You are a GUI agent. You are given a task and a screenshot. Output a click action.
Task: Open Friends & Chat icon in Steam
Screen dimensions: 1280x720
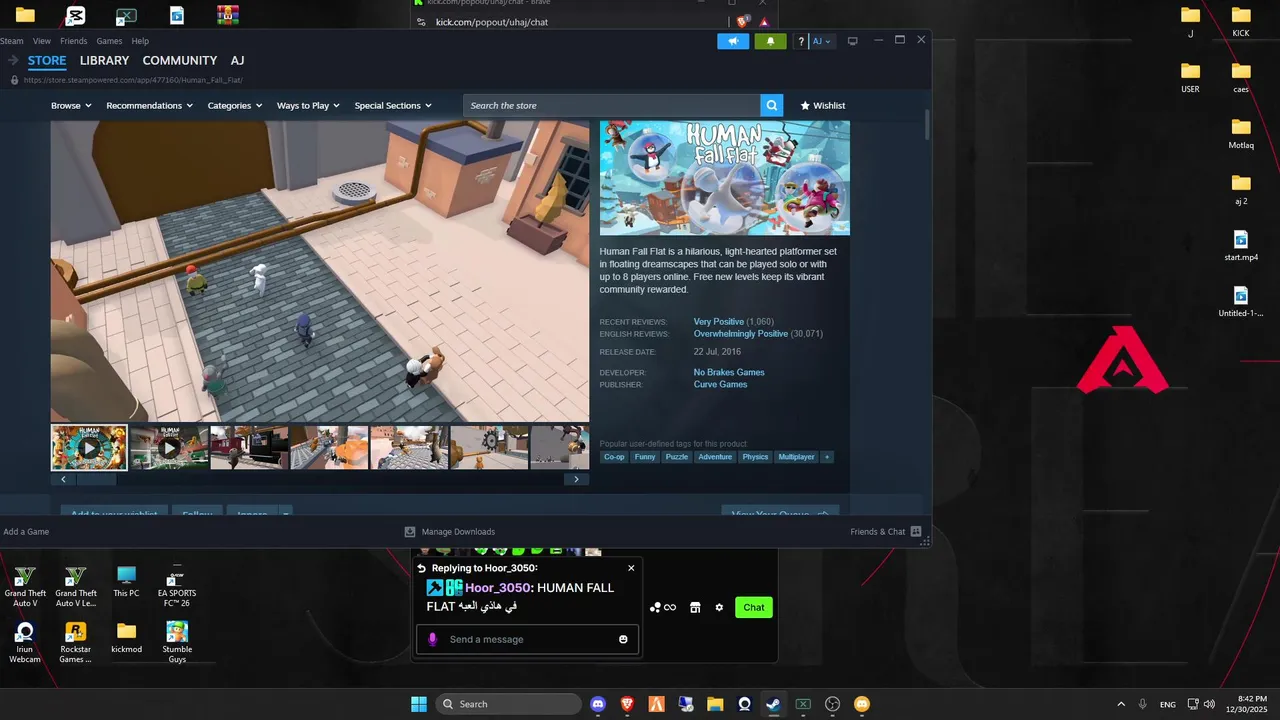pyautogui.click(x=916, y=532)
